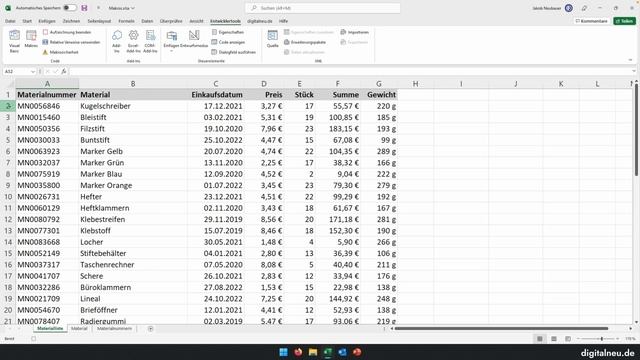Toggle Automatisches Speichern switch
640x360 pixels.
click(x=70, y=8)
